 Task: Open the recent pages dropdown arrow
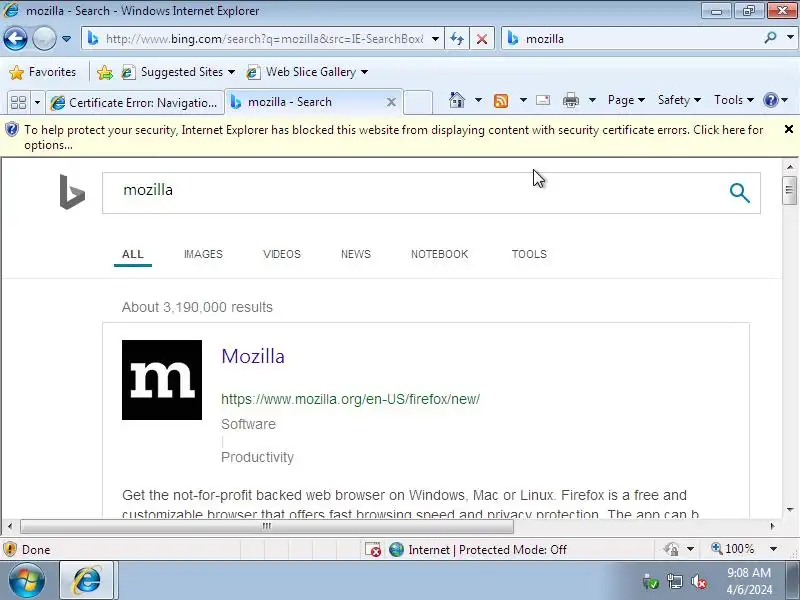(66, 39)
